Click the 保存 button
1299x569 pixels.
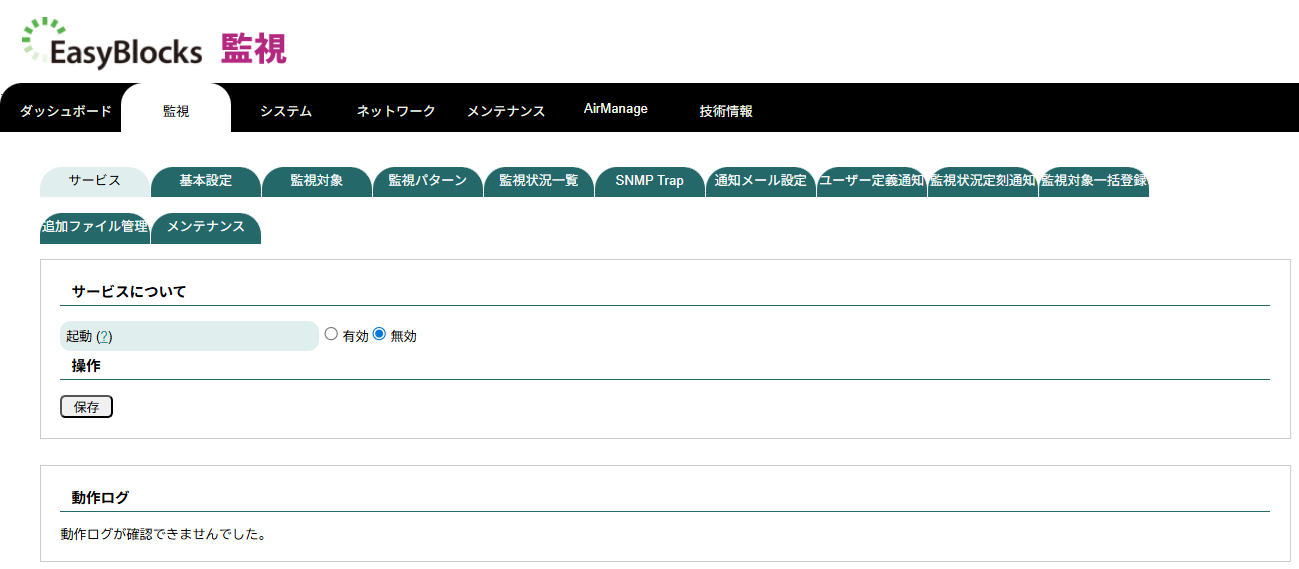coord(86,407)
